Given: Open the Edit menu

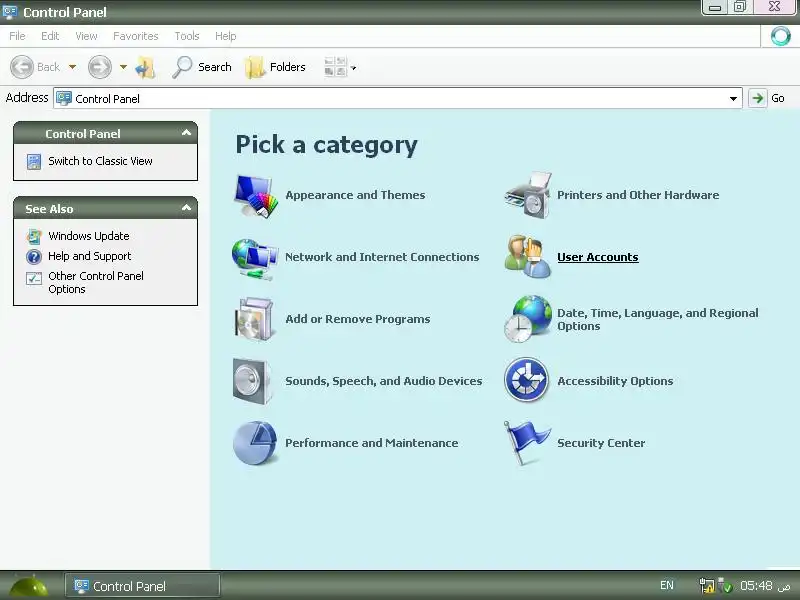Looking at the screenshot, I should [50, 36].
